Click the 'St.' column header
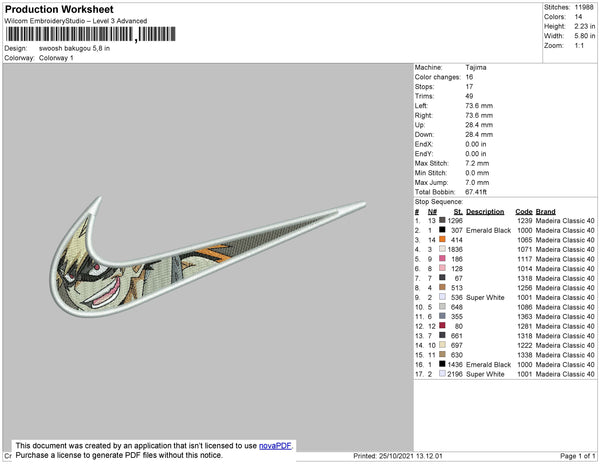This screenshot has width=600, height=464. click(458, 212)
